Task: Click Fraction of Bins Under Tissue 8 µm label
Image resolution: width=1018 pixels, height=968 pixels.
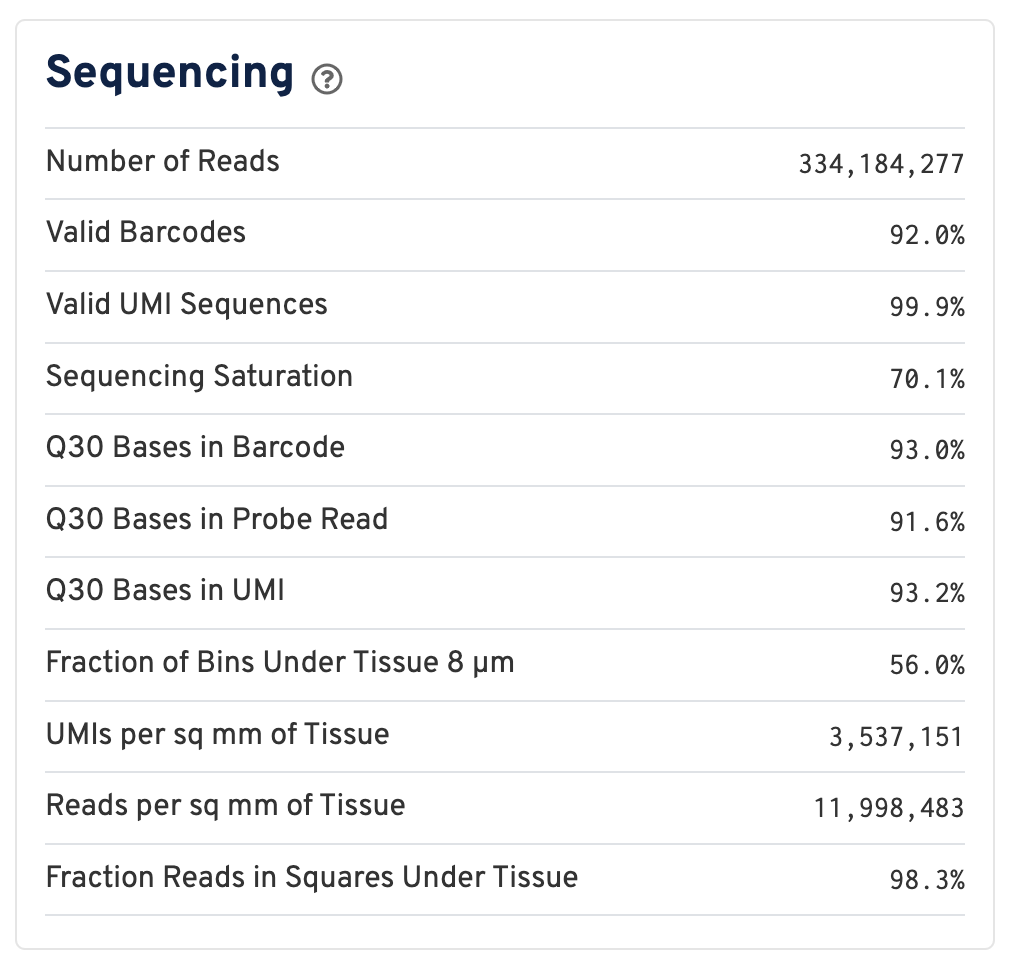Action: click(x=280, y=662)
